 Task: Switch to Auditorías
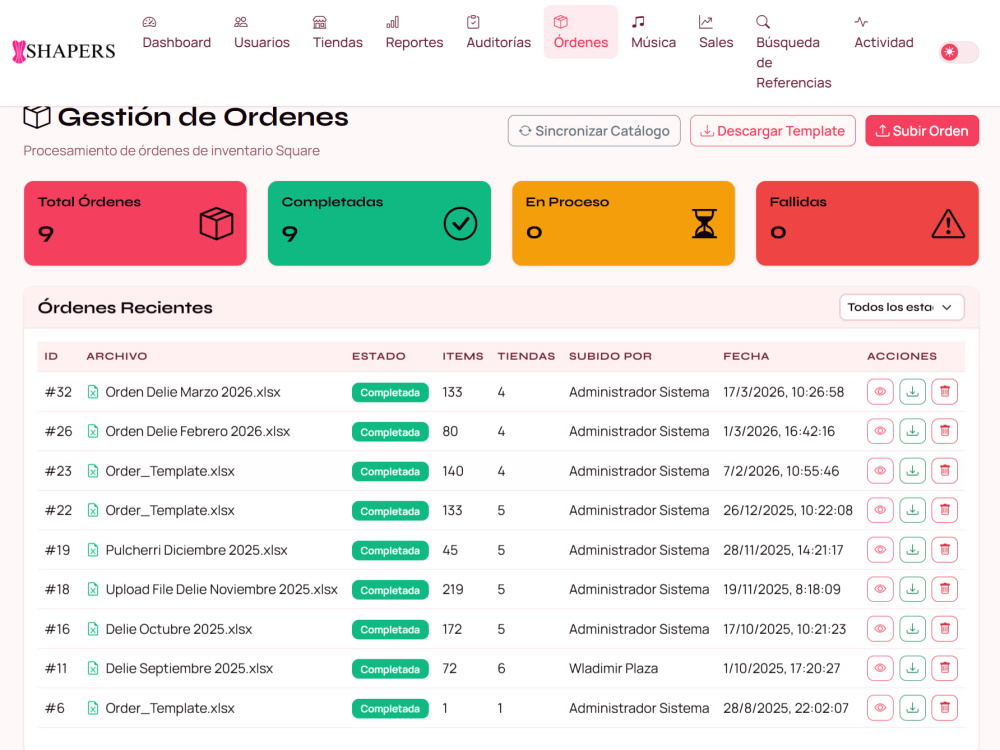click(498, 33)
